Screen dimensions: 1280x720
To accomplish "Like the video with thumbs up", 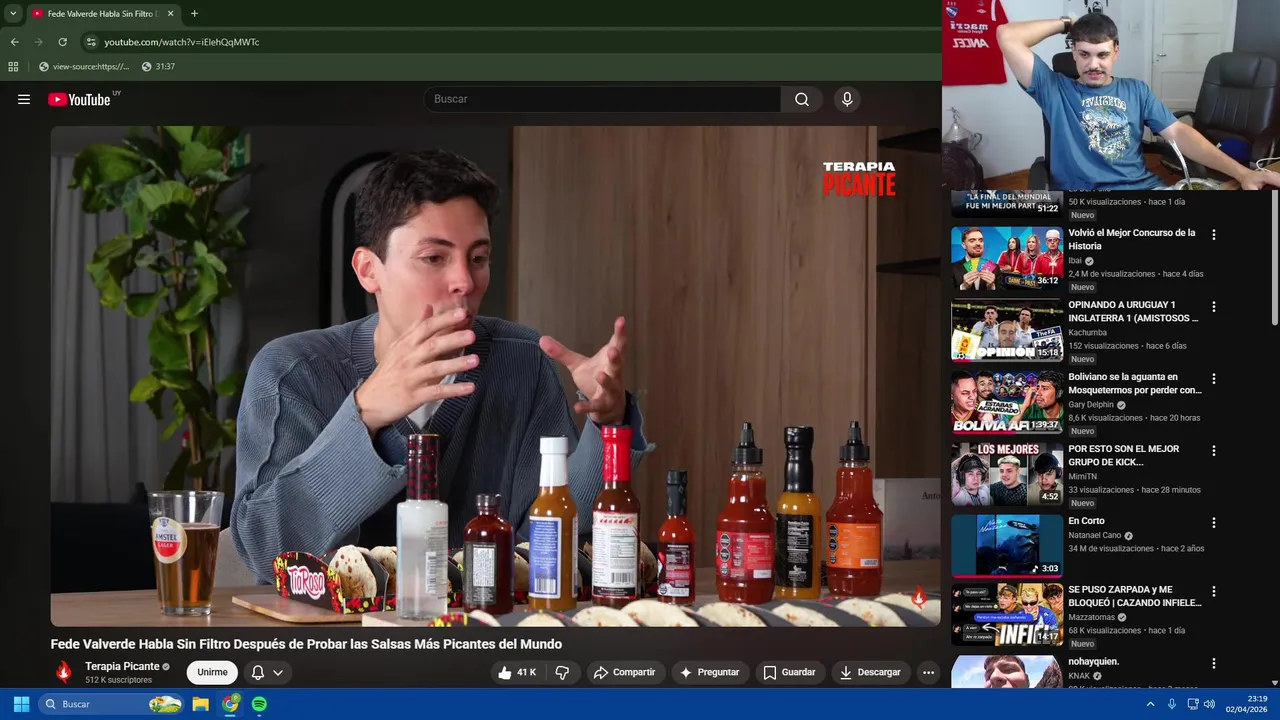I will [517, 672].
